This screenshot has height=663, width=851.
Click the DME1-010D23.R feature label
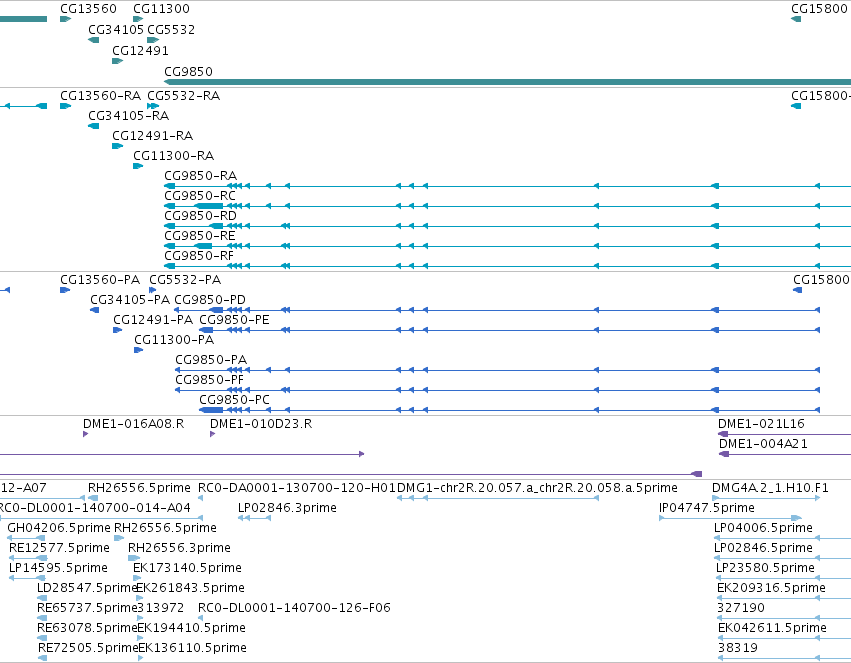click(x=261, y=424)
